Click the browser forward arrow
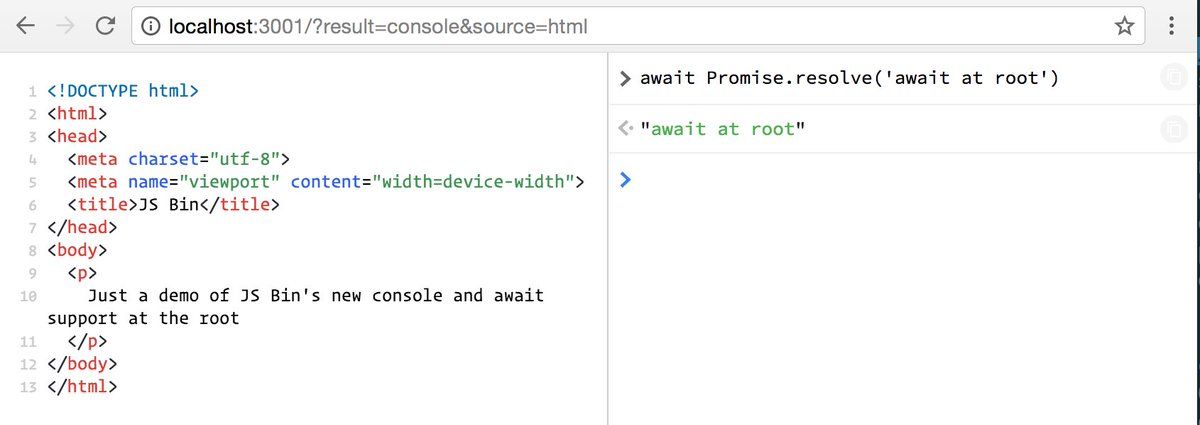 (x=65, y=27)
